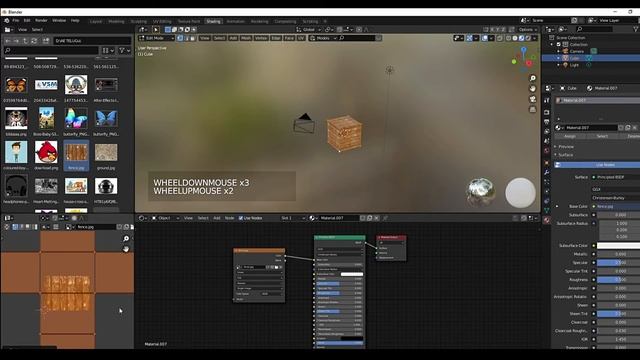This screenshot has height=360, width=640.
Task: Open the render properties tab icon
Action: point(547,112)
